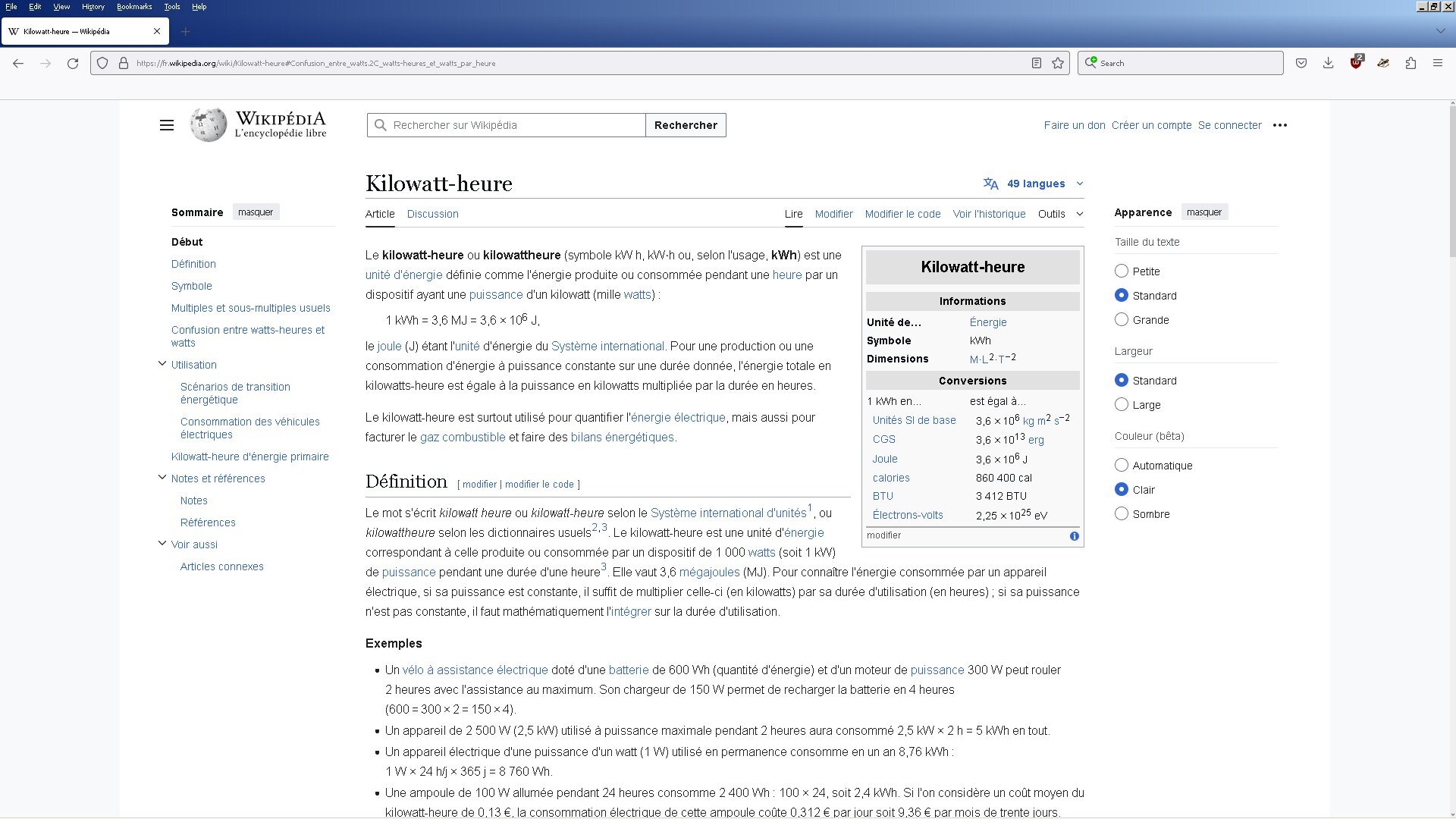Open the Électrons-volts infobox link
This screenshot has width=1456, height=819.
908,515
